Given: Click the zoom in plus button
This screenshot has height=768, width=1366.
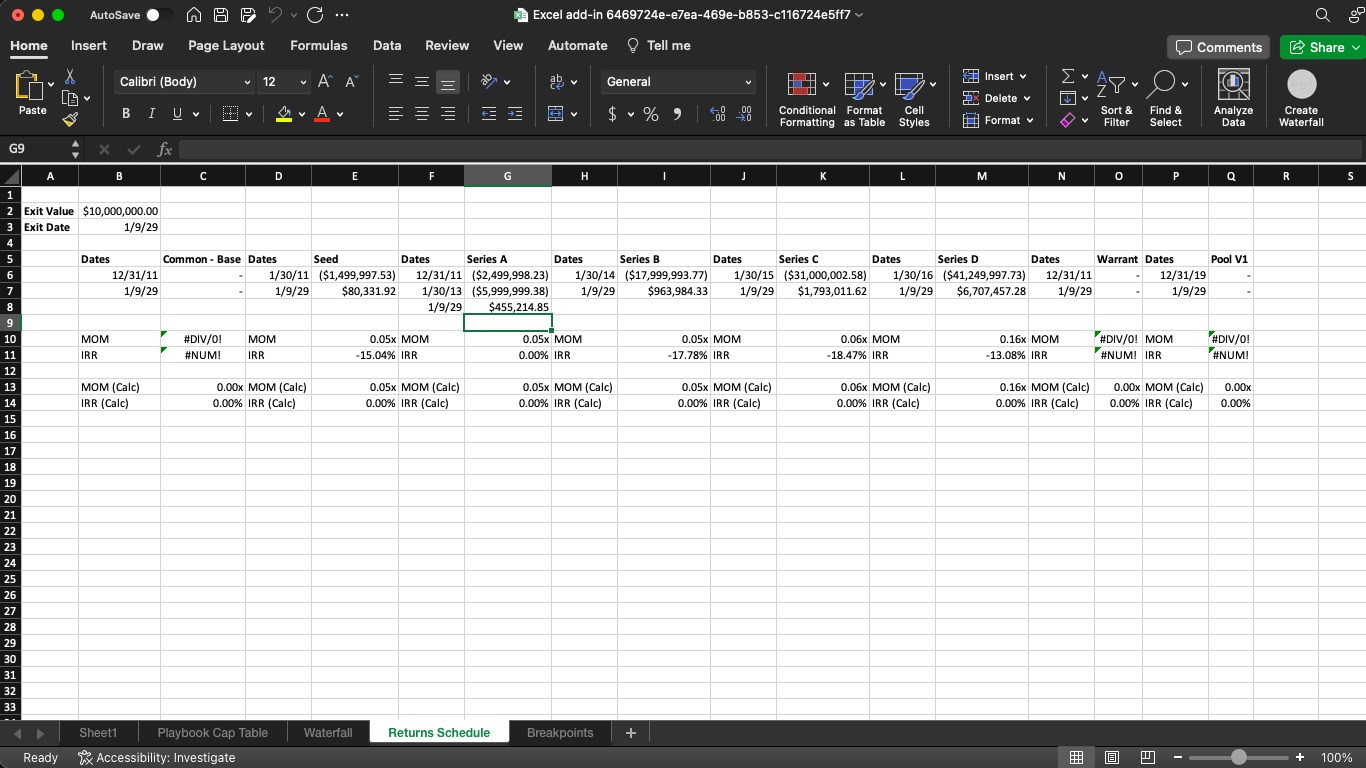Looking at the screenshot, I should pos(1299,758).
